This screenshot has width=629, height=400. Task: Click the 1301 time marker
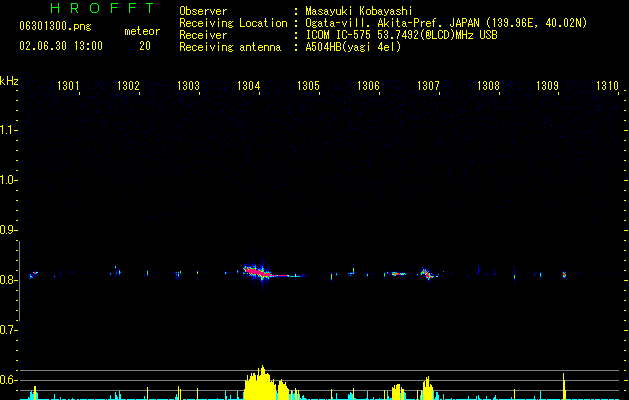coord(68,86)
